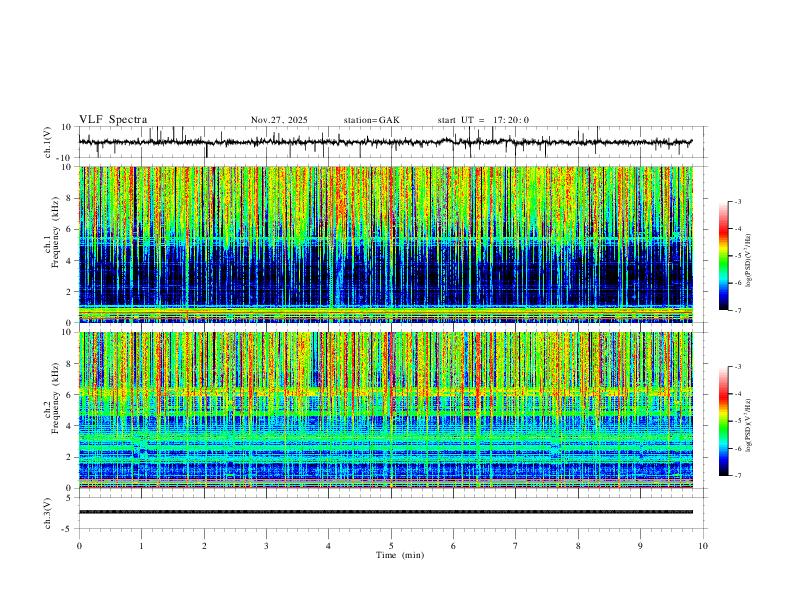Click the "9" tick on the time axis
This screenshot has height=612, width=792.
tap(640, 546)
